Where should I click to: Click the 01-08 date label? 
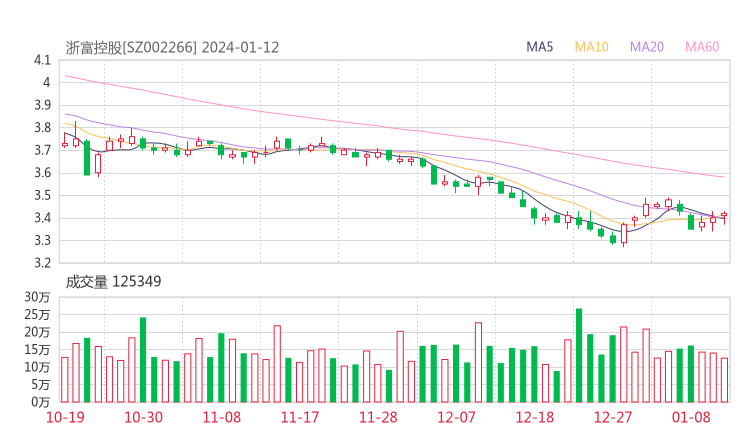[x=691, y=417]
